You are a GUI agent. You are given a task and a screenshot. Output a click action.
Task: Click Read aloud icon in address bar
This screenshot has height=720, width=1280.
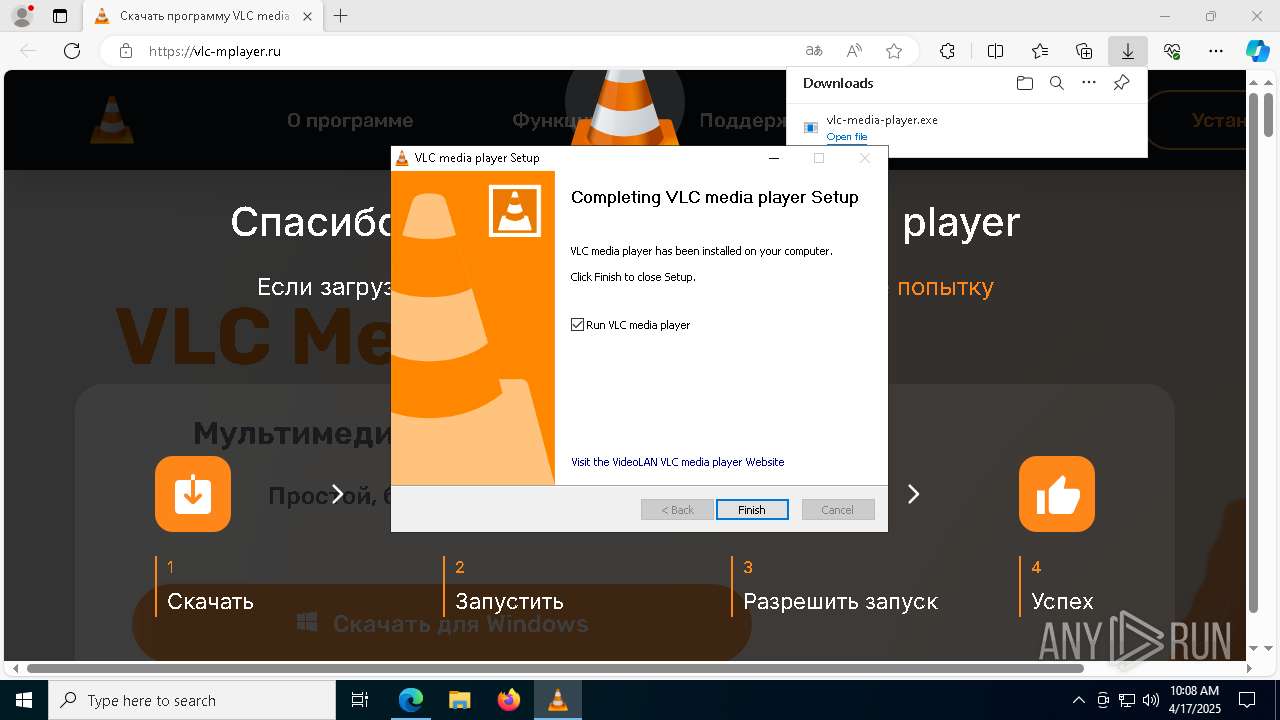tap(854, 51)
